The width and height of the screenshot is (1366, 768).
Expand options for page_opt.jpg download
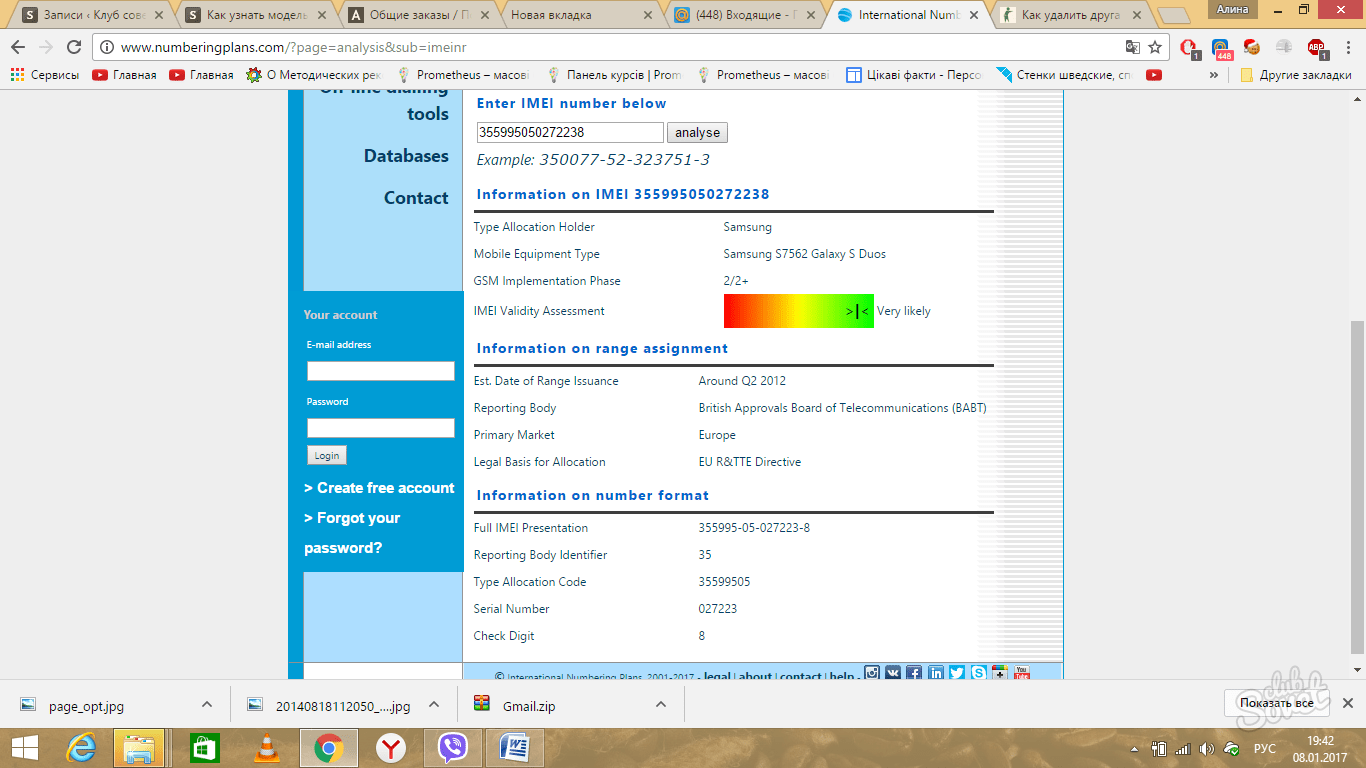[x=206, y=705]
